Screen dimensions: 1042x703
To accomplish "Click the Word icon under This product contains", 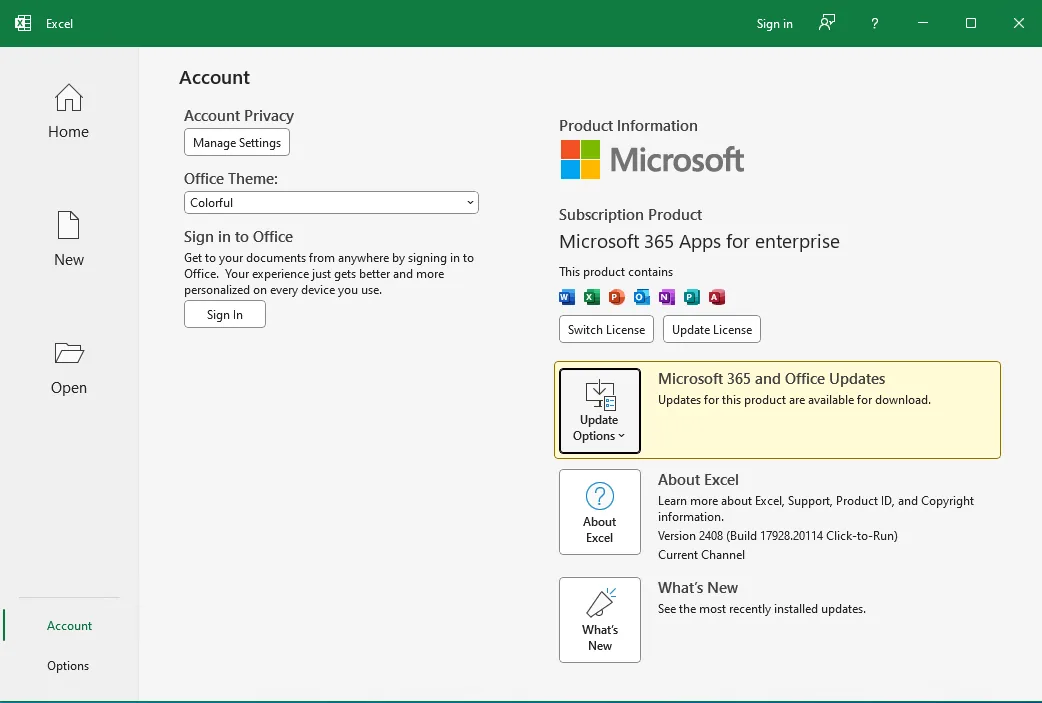I will pos(567,297).
